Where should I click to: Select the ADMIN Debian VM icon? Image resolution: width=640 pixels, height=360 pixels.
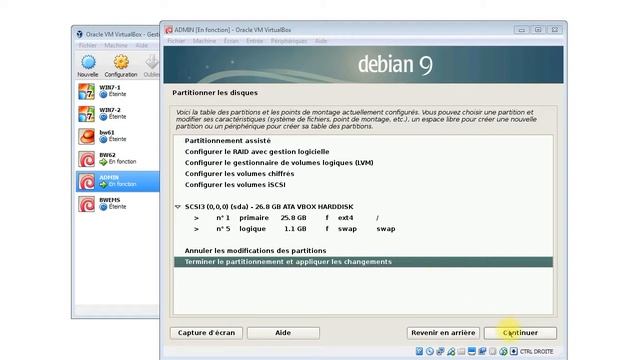click(87, 182)
